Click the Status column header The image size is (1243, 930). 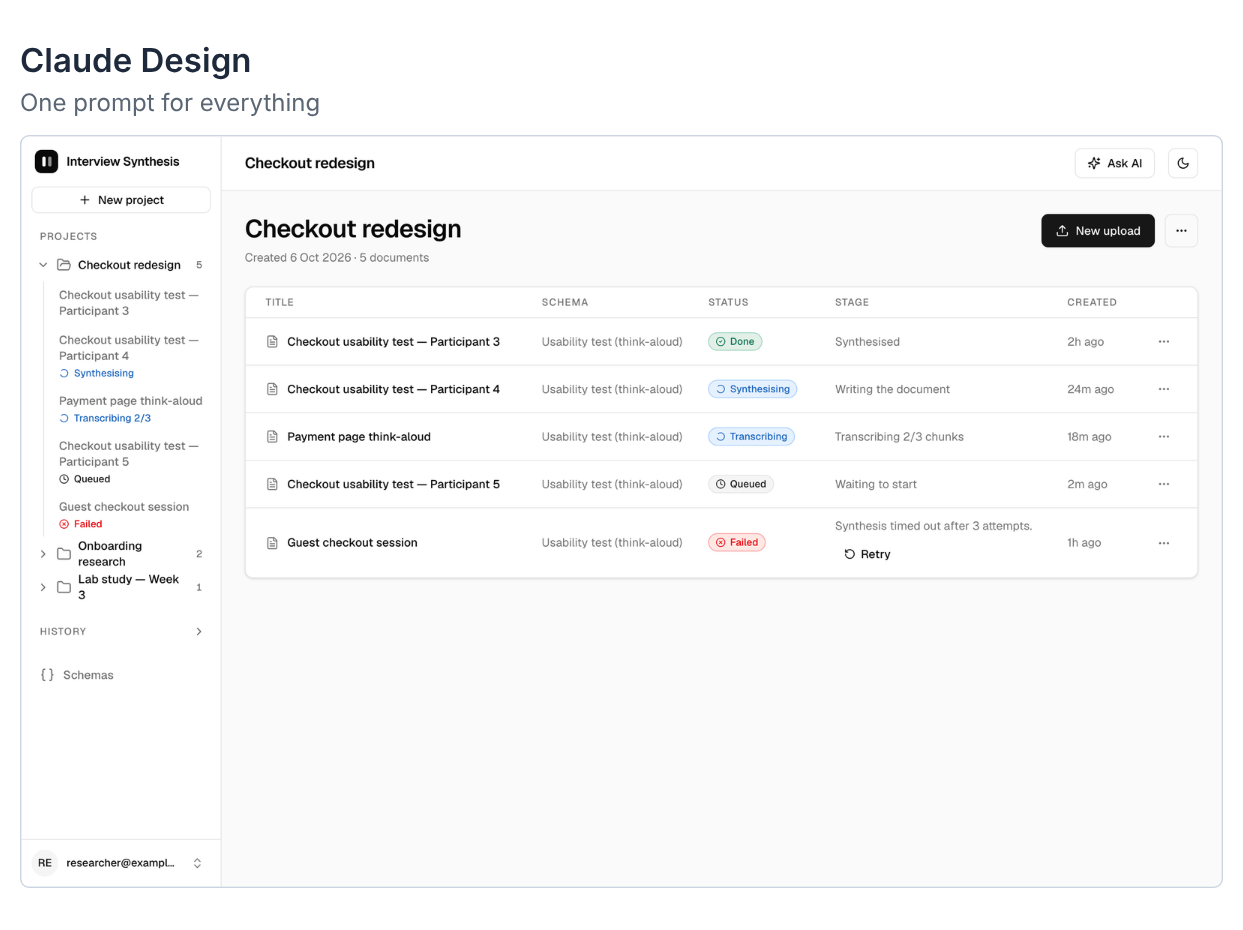[728, 302]
